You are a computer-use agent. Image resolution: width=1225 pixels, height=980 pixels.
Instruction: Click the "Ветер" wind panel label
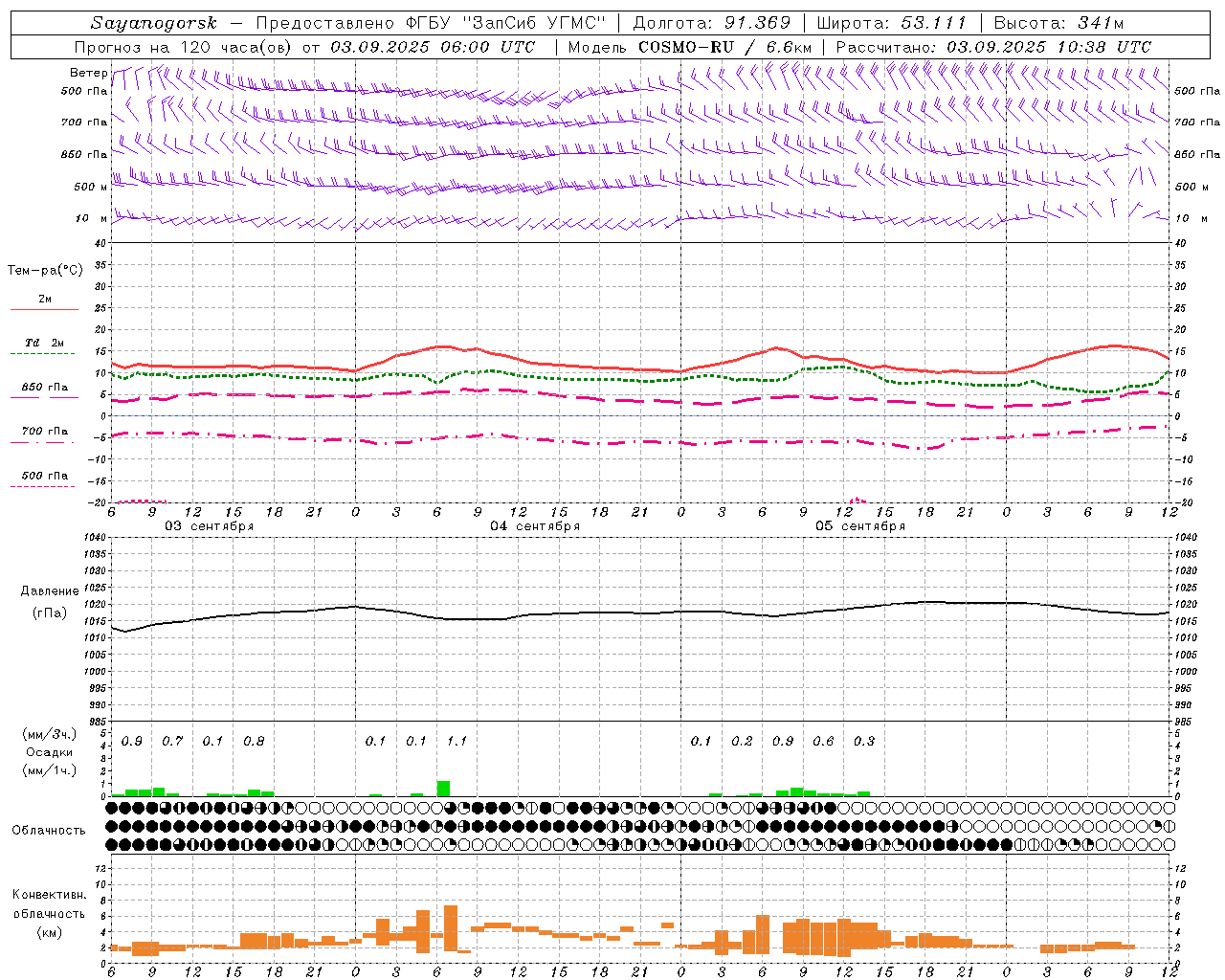point(88,73)
